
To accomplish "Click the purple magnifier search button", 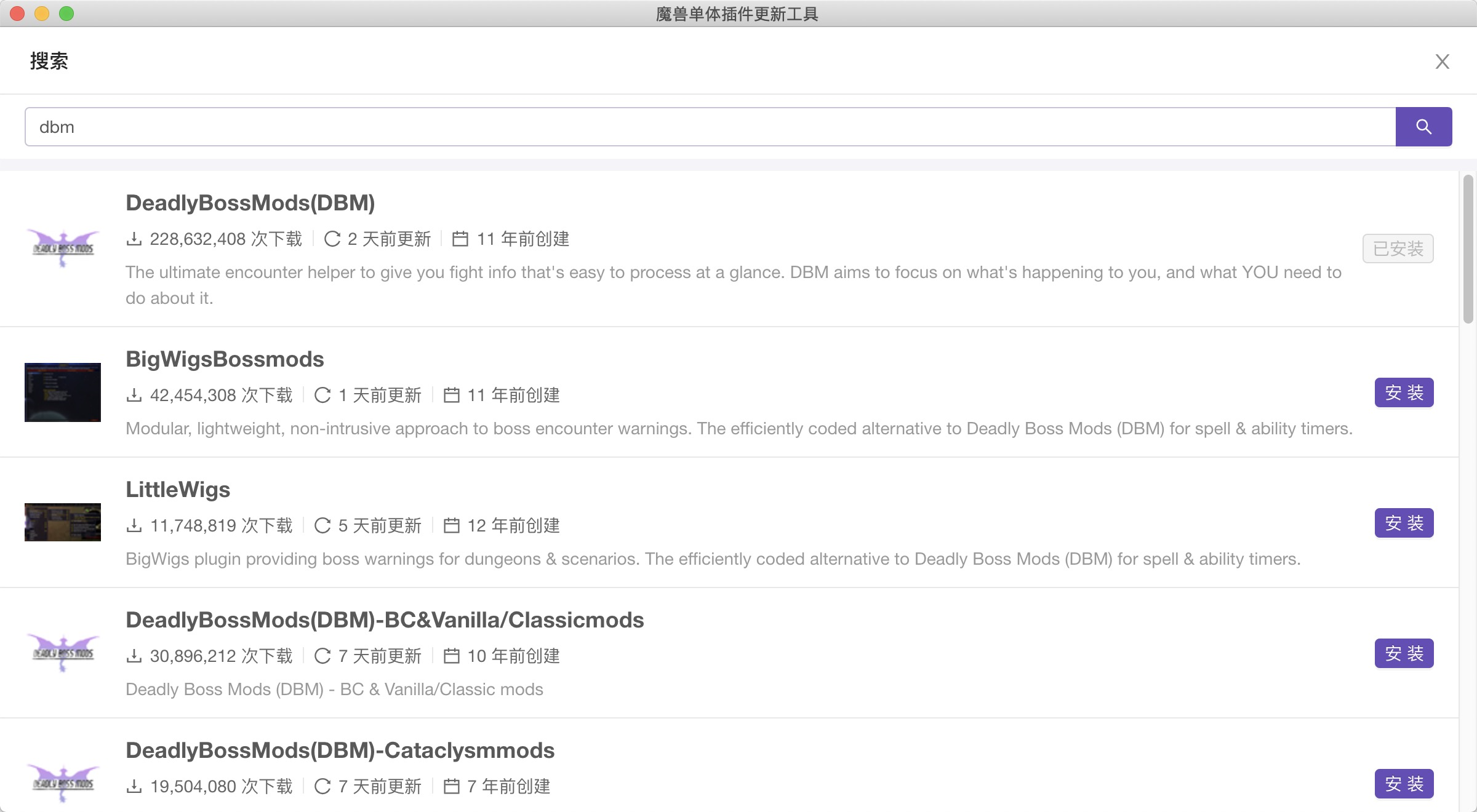I will tap(1423, 127).
